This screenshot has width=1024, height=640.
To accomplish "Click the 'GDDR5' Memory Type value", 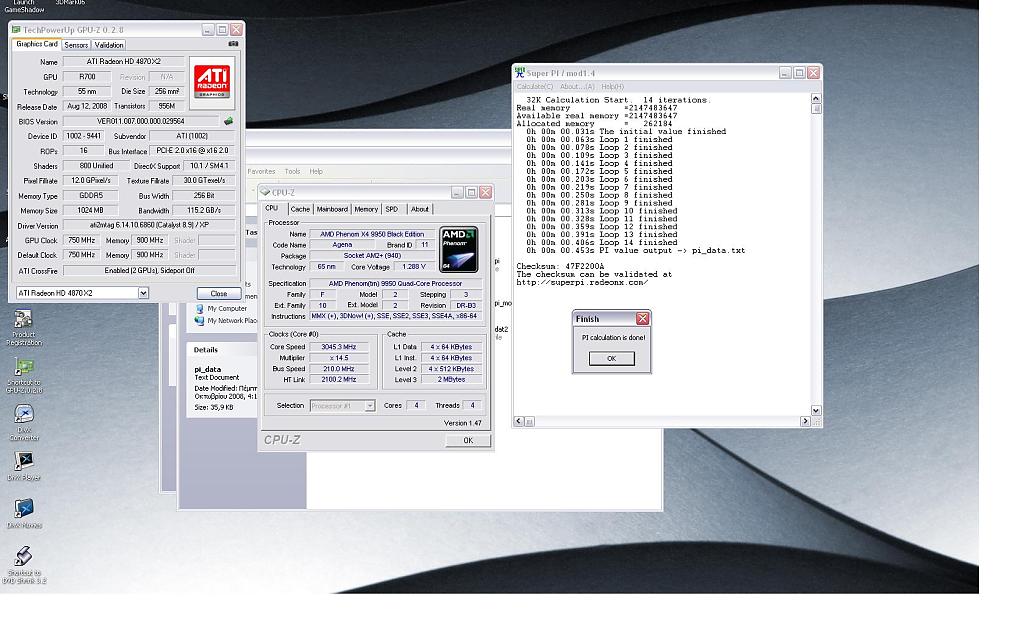I will [91, 195].
